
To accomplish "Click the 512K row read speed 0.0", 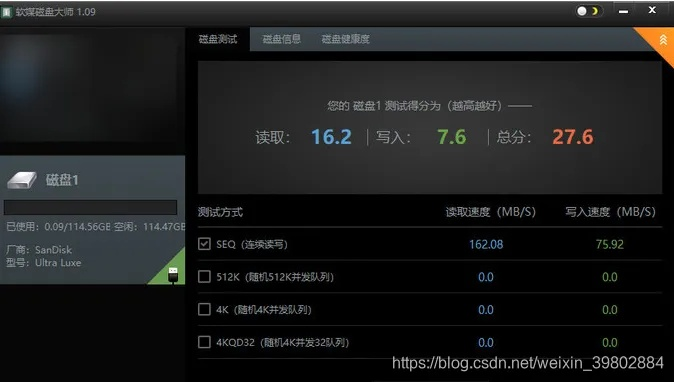I will (x=486, y=277).
